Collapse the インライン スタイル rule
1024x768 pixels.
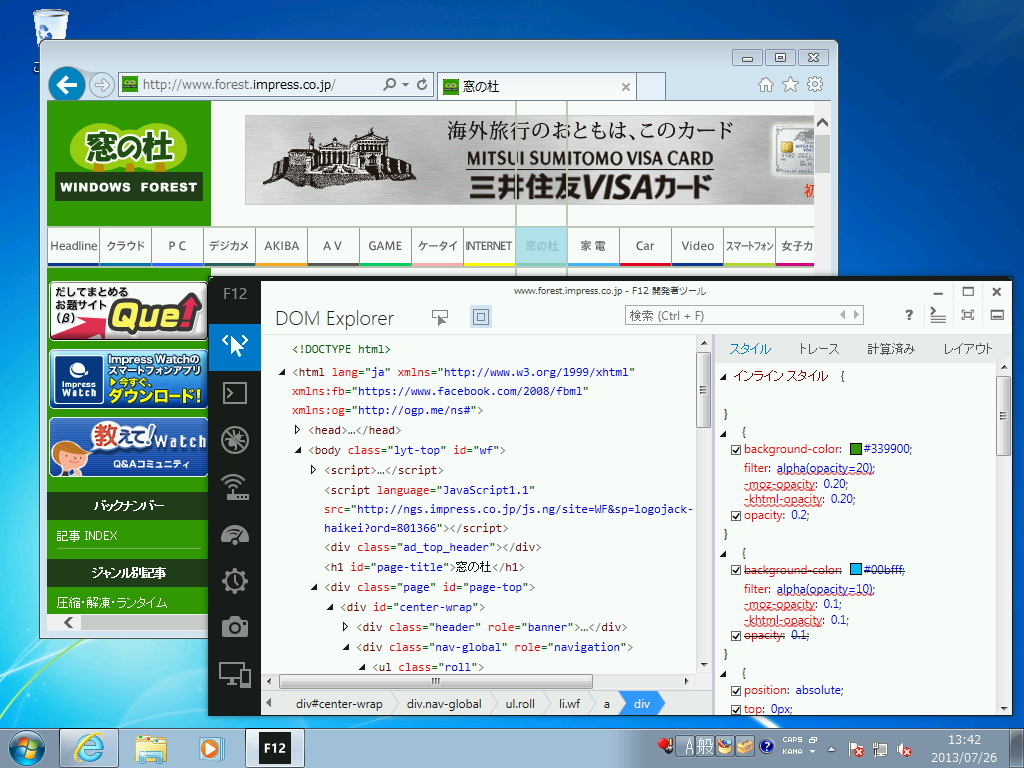[724, 377]
